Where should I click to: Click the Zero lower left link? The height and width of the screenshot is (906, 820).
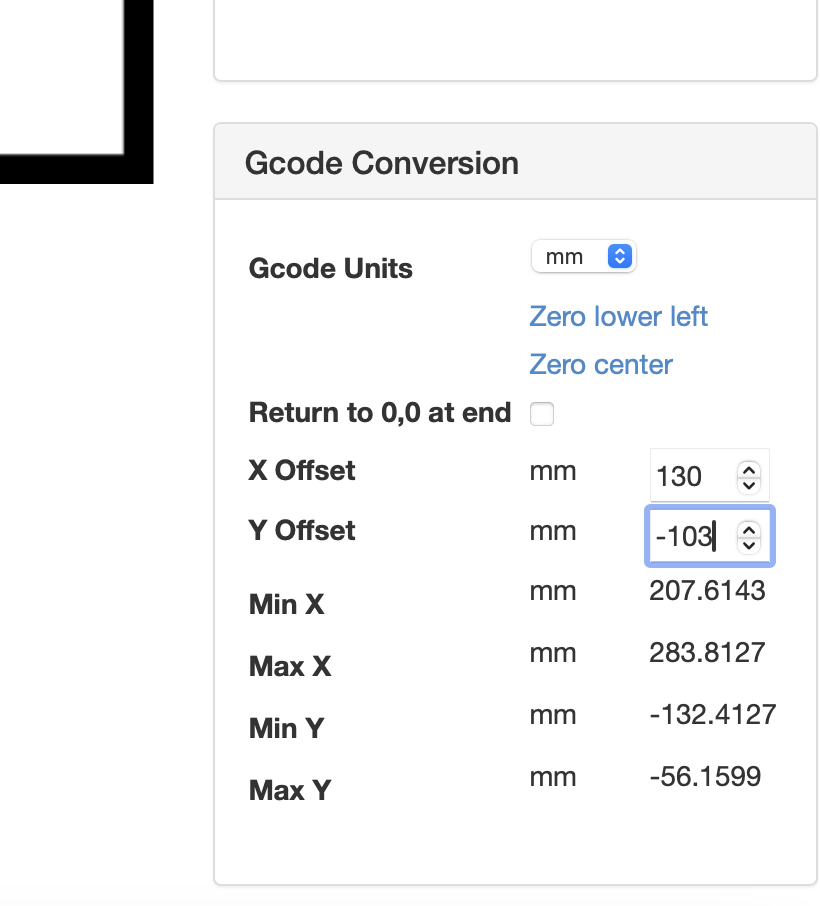tap(618, 317)
